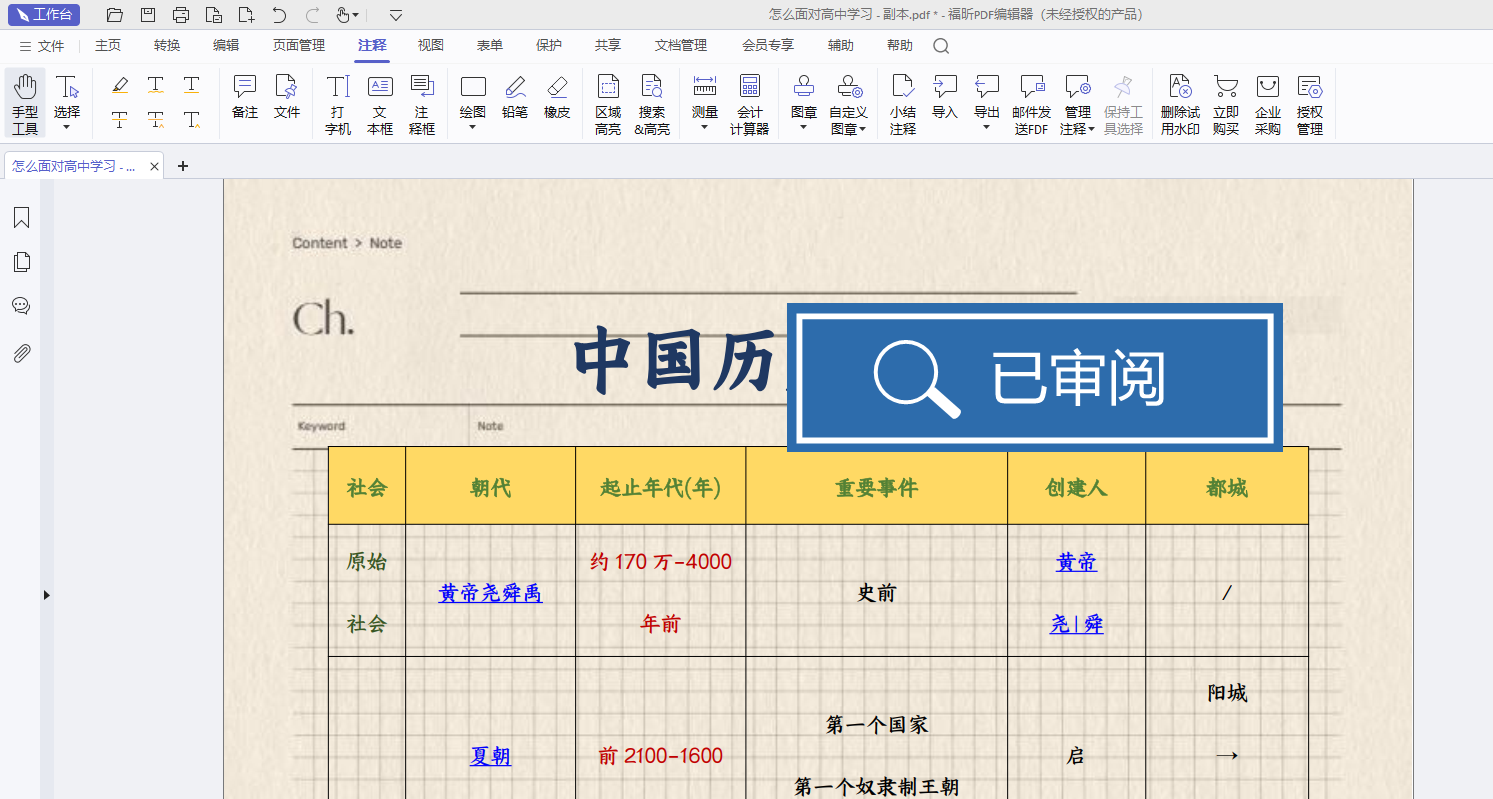1493x799 pixels.
Task: Expand the 绘图 drawing dropdown
Action: tap(473, 127)
